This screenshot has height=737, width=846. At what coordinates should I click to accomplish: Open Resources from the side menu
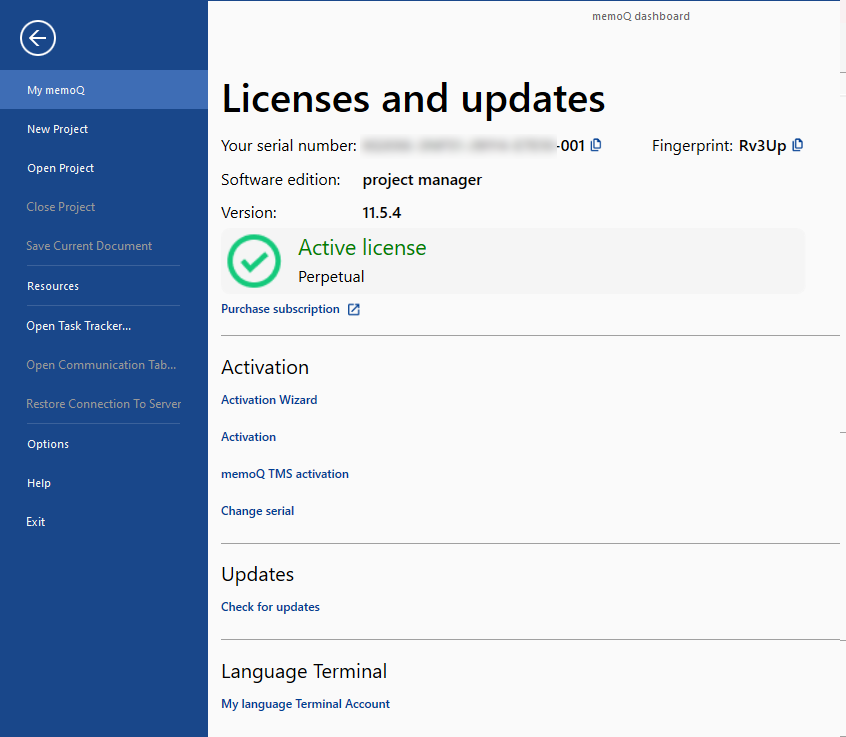[104, 286]
